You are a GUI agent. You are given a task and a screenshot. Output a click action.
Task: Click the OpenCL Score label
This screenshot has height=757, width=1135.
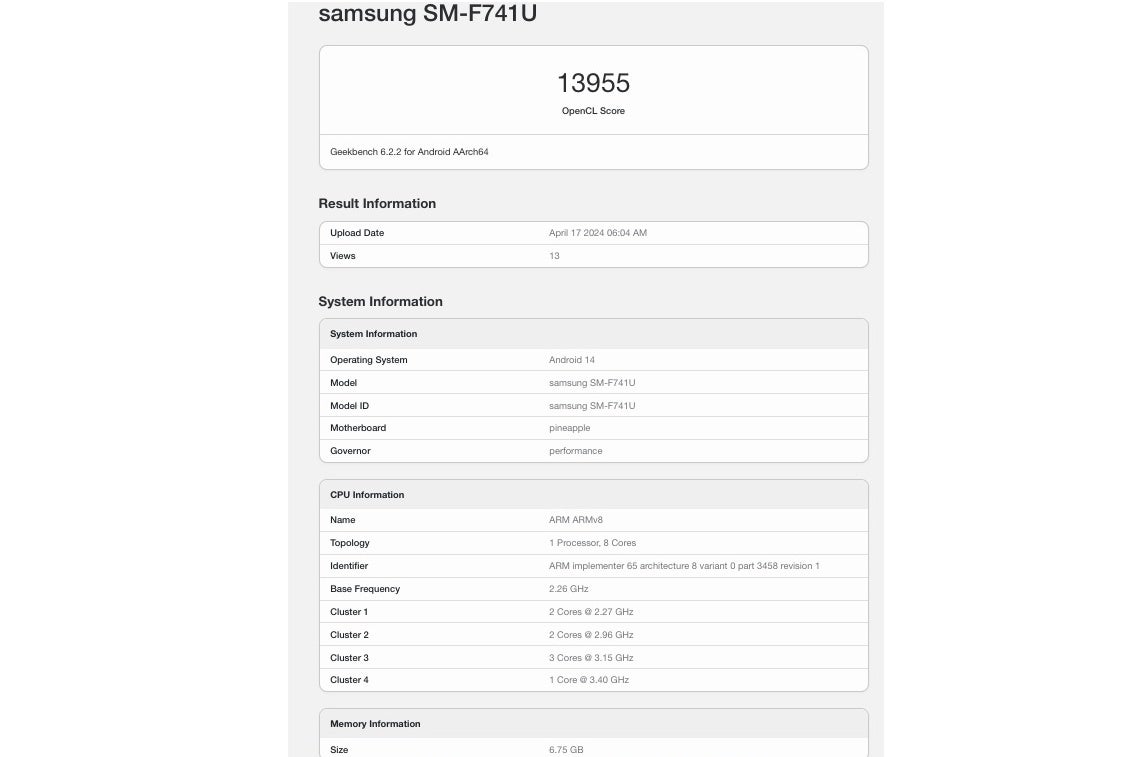(x=593, y=111)
